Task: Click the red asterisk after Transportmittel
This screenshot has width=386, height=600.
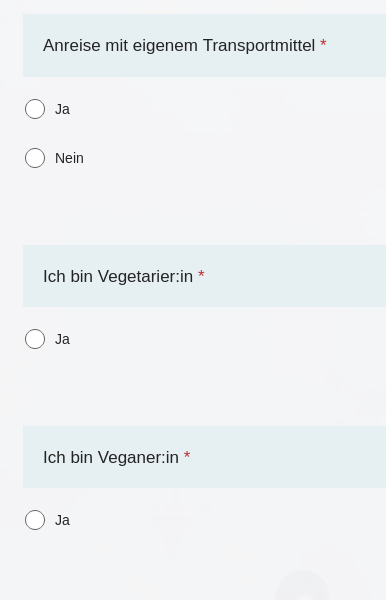Action: tap(323, 43)
